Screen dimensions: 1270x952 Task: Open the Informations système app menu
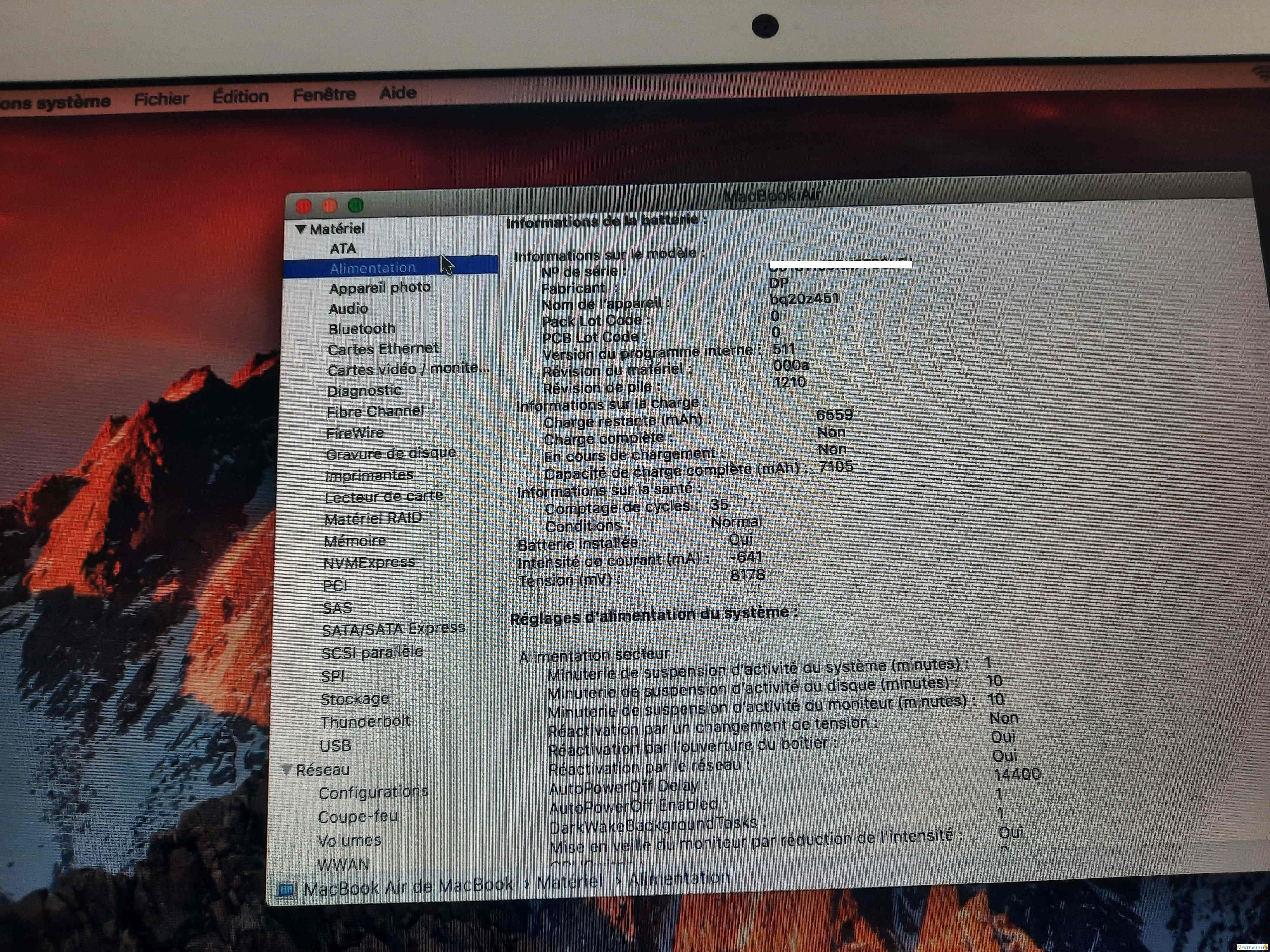pyautogui.click(x=55, y=102)
